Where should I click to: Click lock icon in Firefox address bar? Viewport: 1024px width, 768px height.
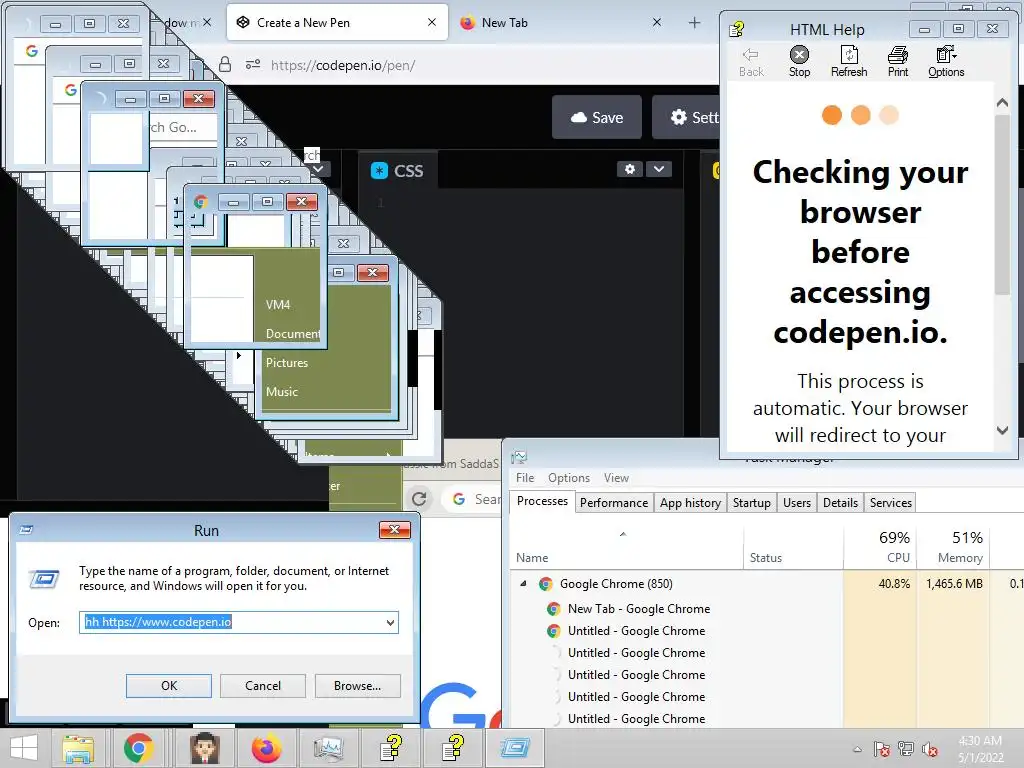pyautogui.click(x=225, y=64)
